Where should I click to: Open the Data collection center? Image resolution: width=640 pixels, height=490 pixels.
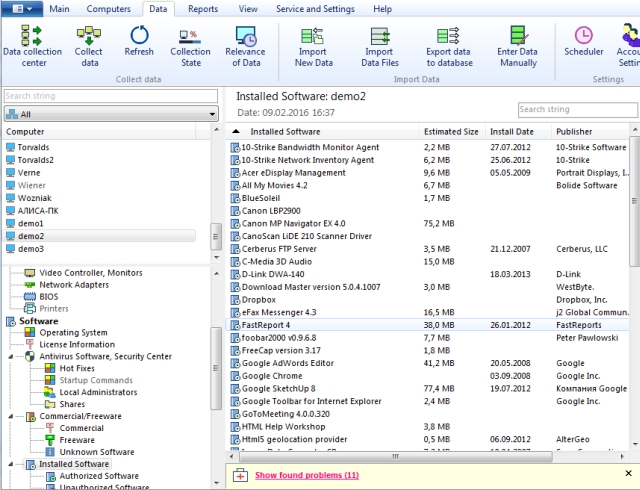tap(29, 46)
